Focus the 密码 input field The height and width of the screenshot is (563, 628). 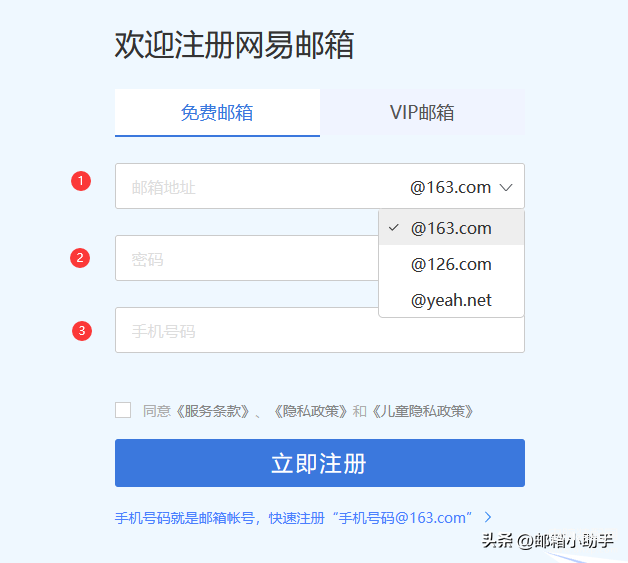tap(247, 258)
